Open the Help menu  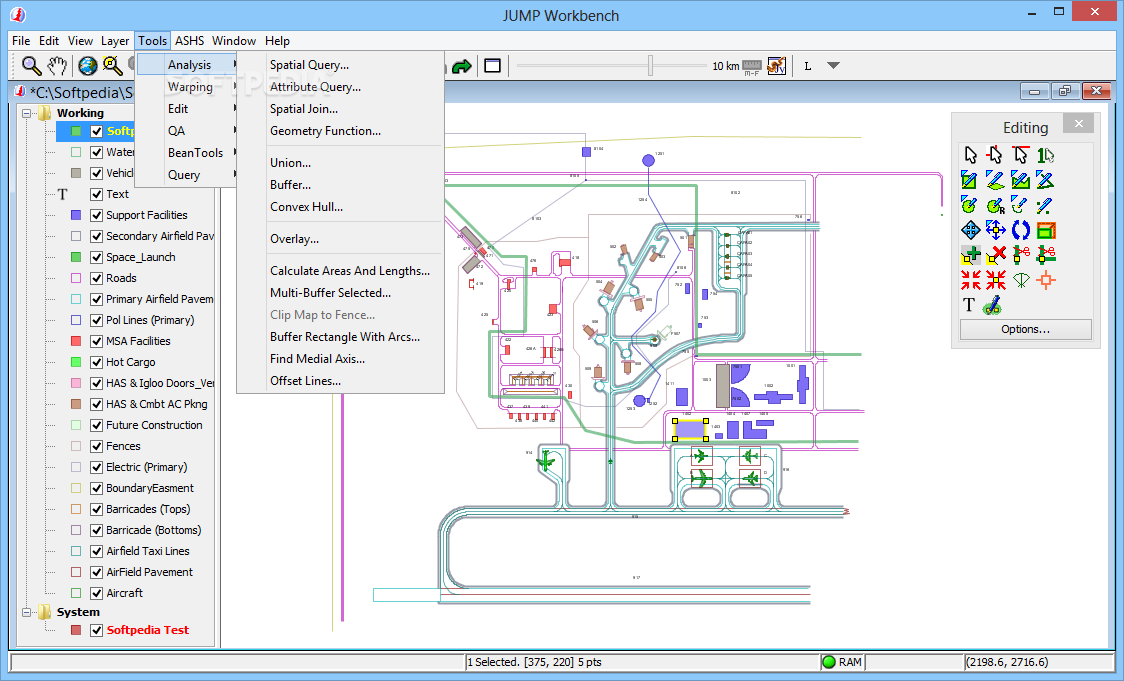277,41
